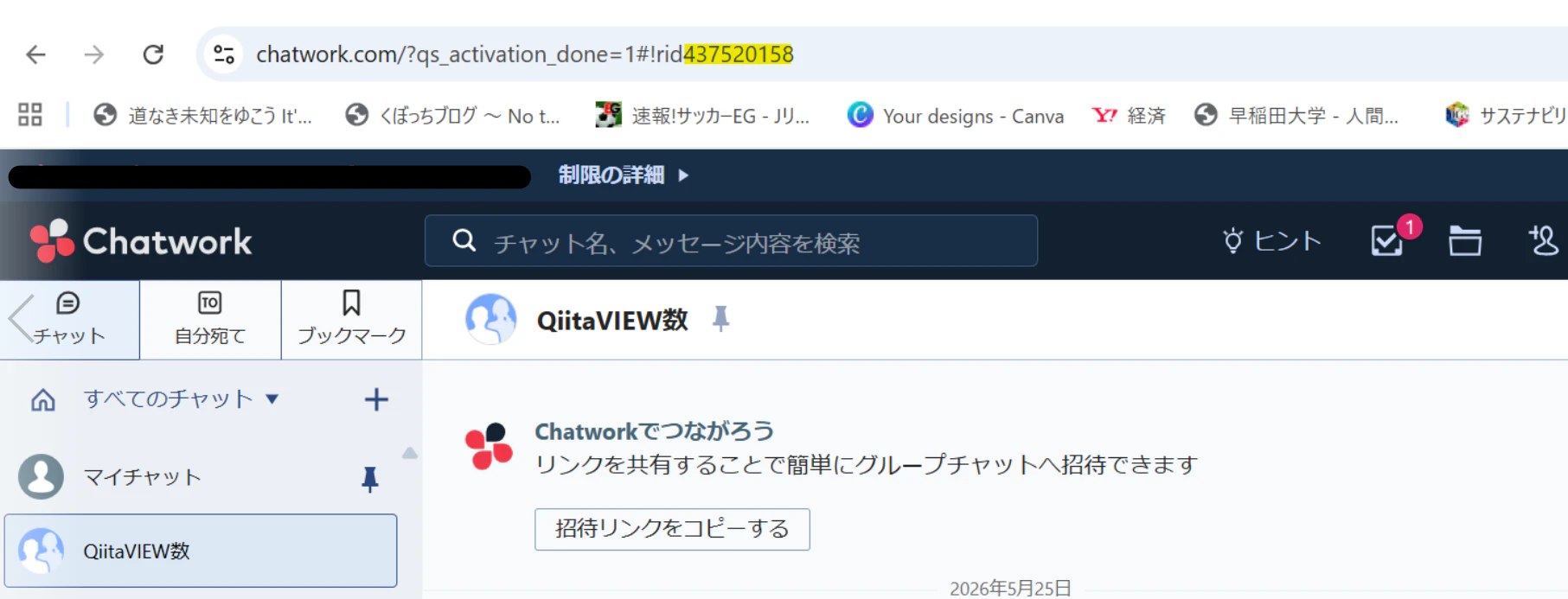This screenshot has height=599, width=1568.
Task: Open the 速報!サッカーEG bookmark
Action: tap(703, 115)
